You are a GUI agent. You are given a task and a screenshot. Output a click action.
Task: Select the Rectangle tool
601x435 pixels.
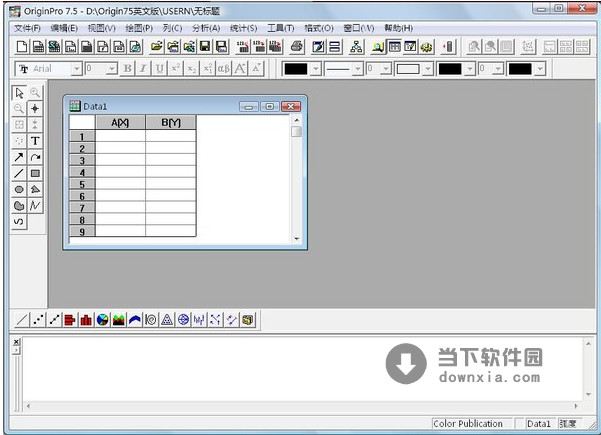(35, 173)
